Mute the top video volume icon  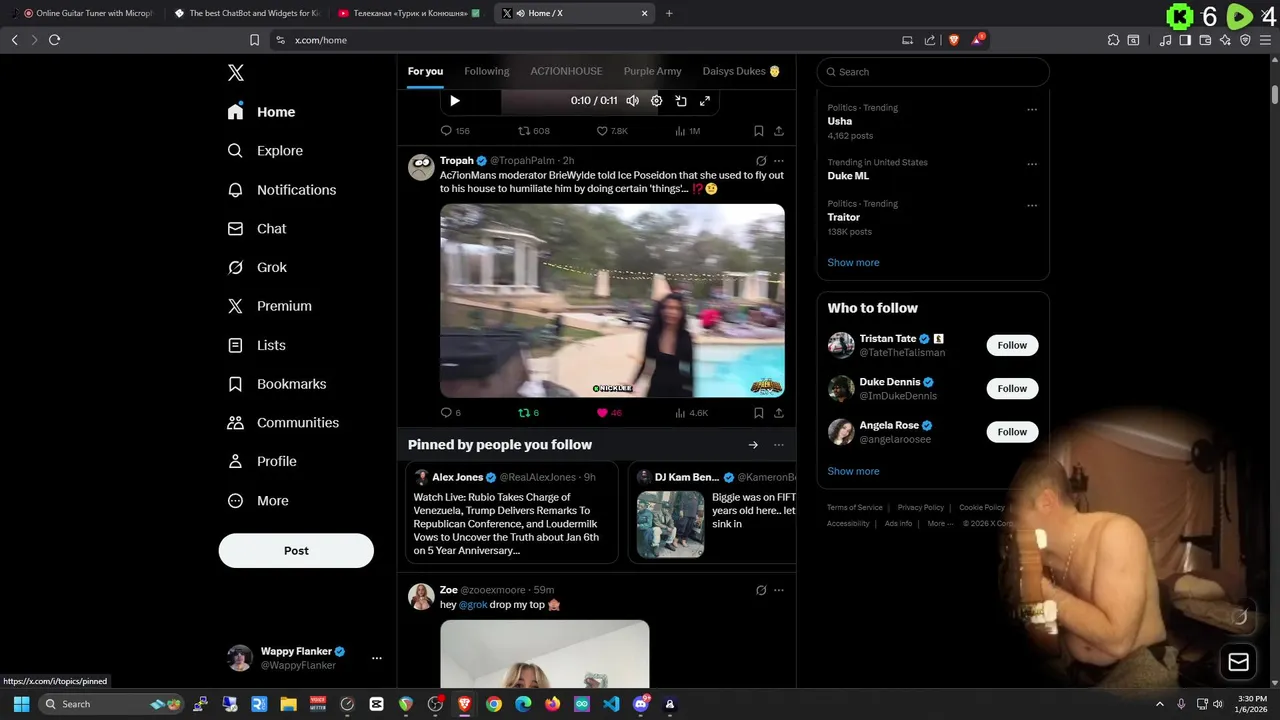click(632, 101)
